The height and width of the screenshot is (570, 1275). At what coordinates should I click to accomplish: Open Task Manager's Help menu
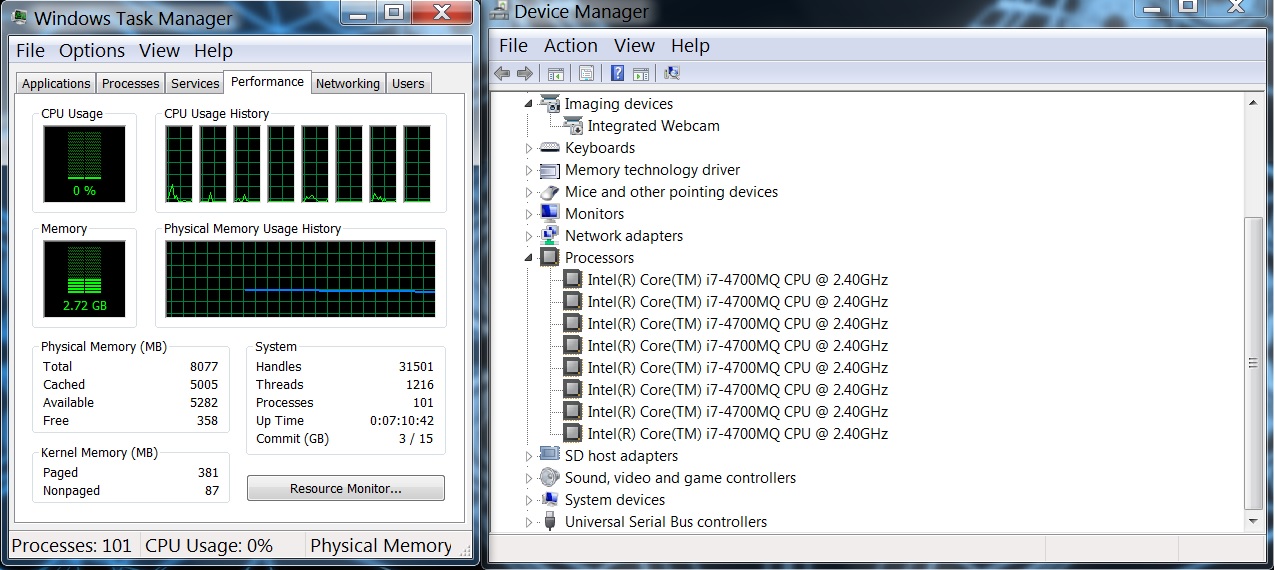[x=213, y=50]
